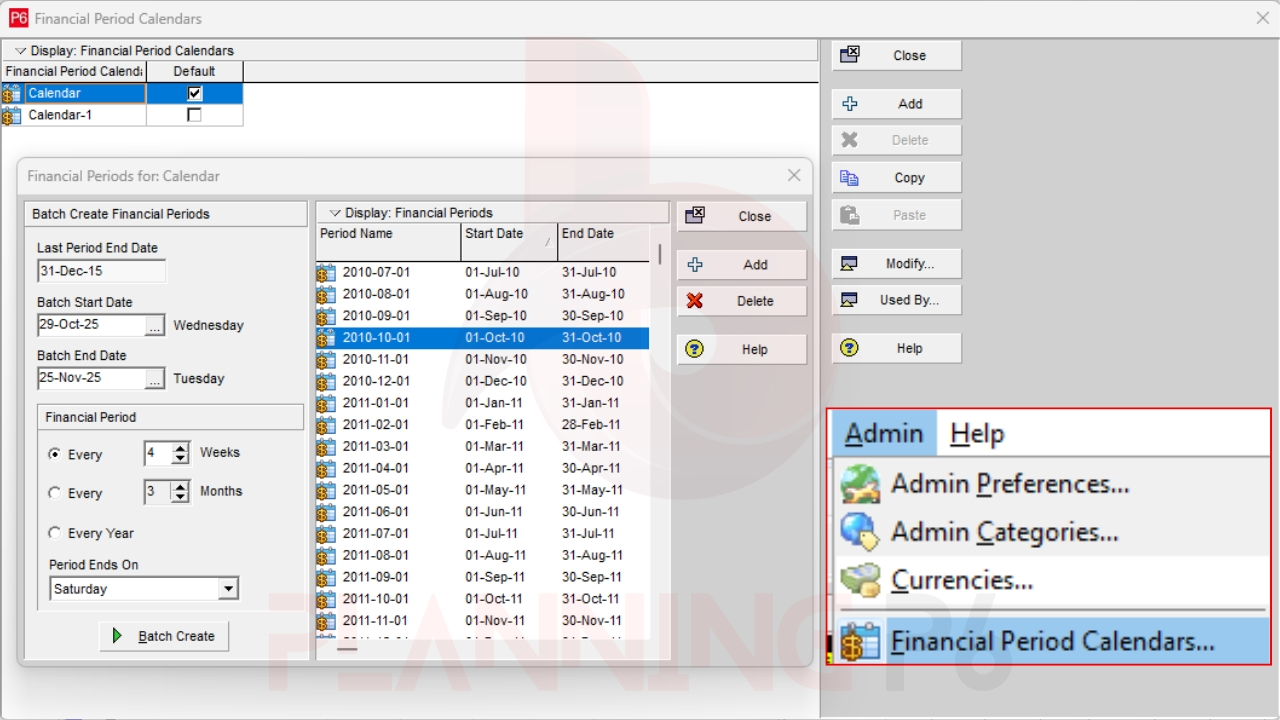This screenshot has width=1280, height=720.
Task: Click the Financial Period Calendars menu icon
Action: pos(860,641)
